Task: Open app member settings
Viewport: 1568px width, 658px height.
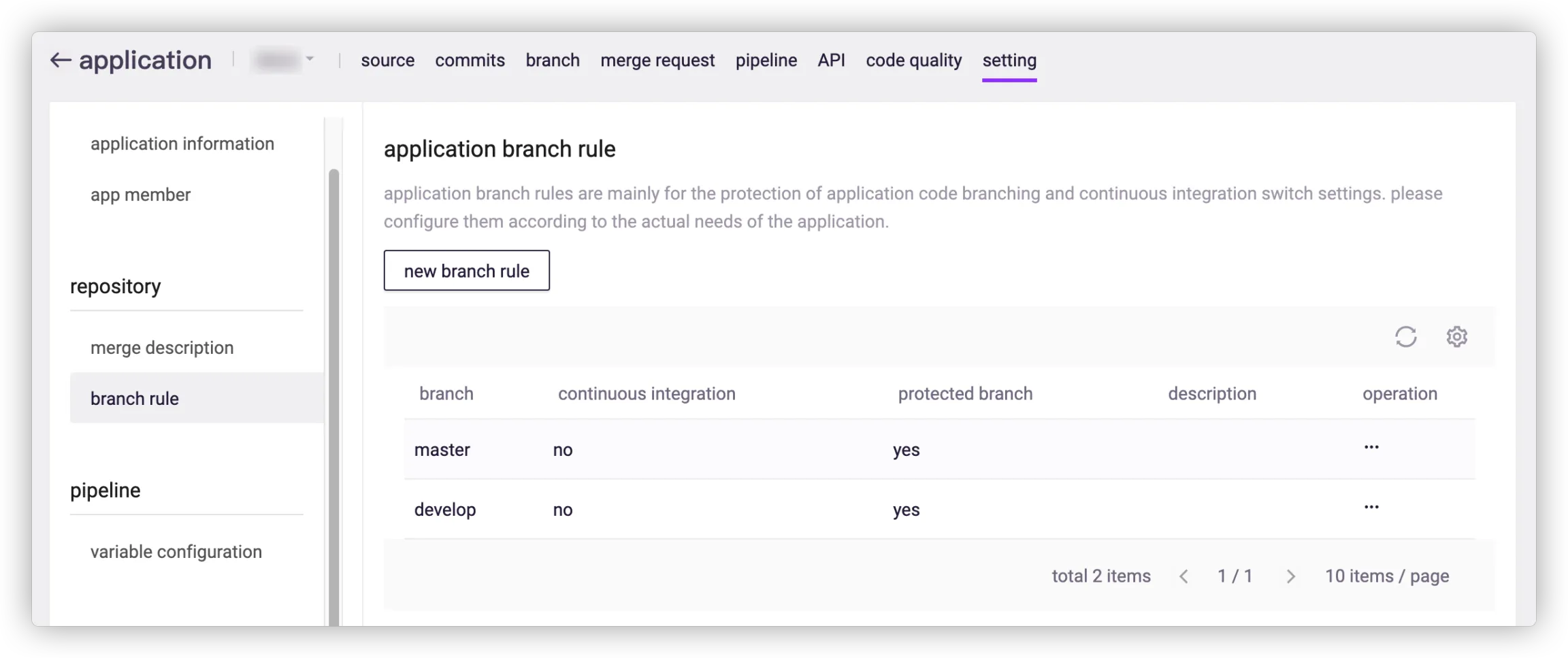Action: (x=140, y=195)
